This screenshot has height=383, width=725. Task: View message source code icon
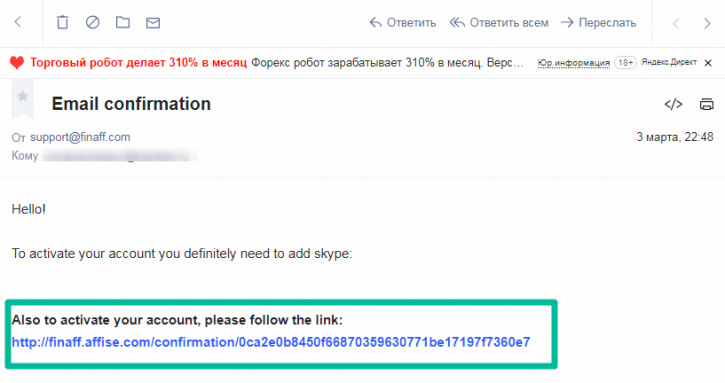pyautogui.click(x=673, y=104)
